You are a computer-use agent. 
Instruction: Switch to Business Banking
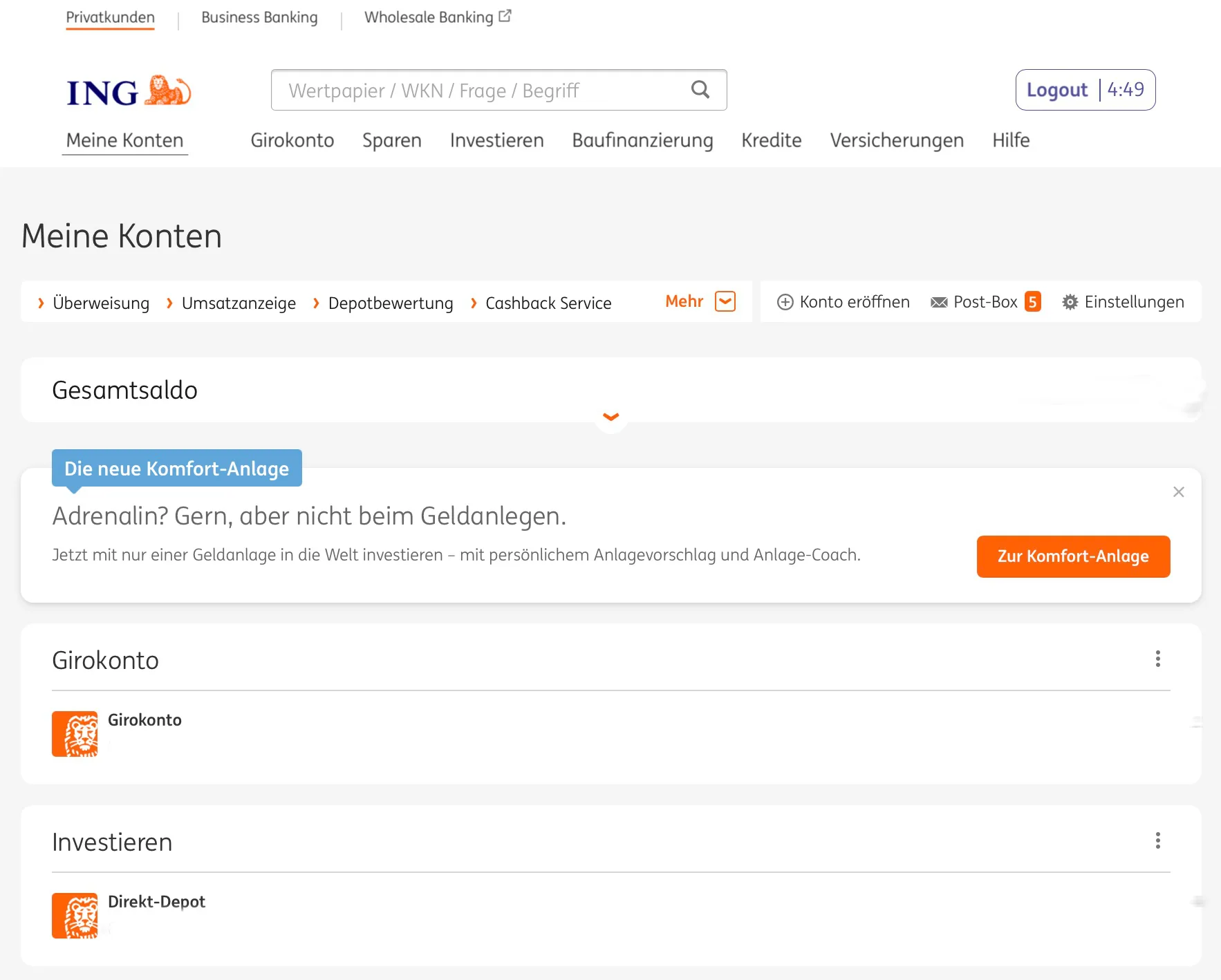pyautogui.click(x=259, y=17)
